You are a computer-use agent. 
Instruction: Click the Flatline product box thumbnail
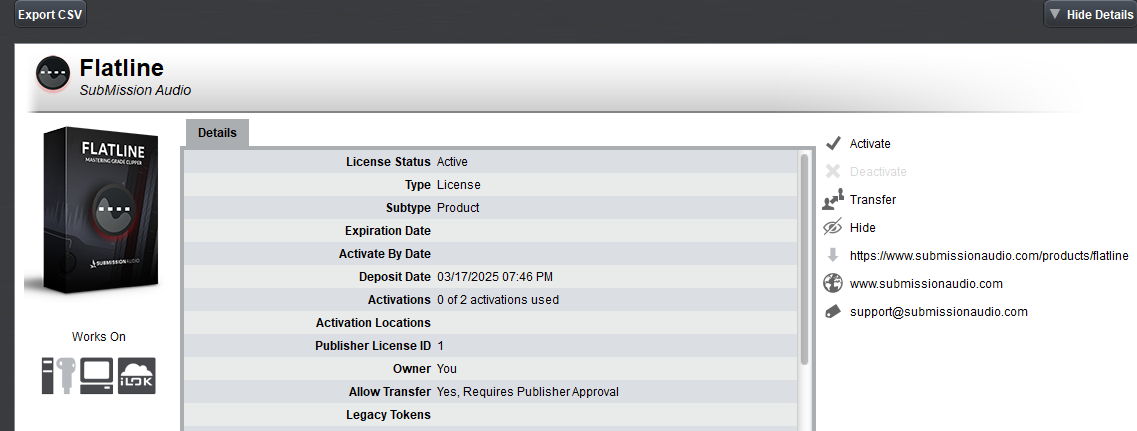click(94, 211)
